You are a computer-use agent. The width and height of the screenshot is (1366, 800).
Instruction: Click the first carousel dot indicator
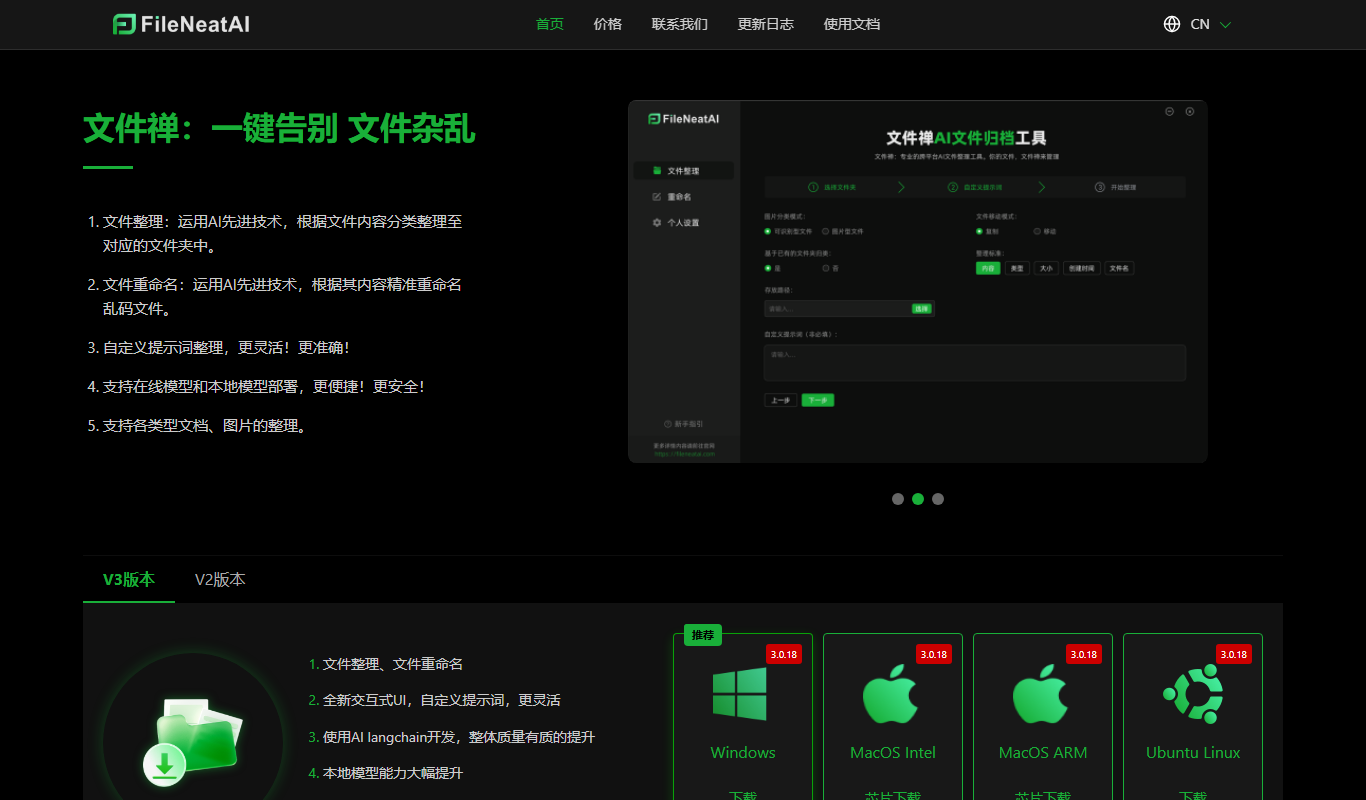point(898,499)
